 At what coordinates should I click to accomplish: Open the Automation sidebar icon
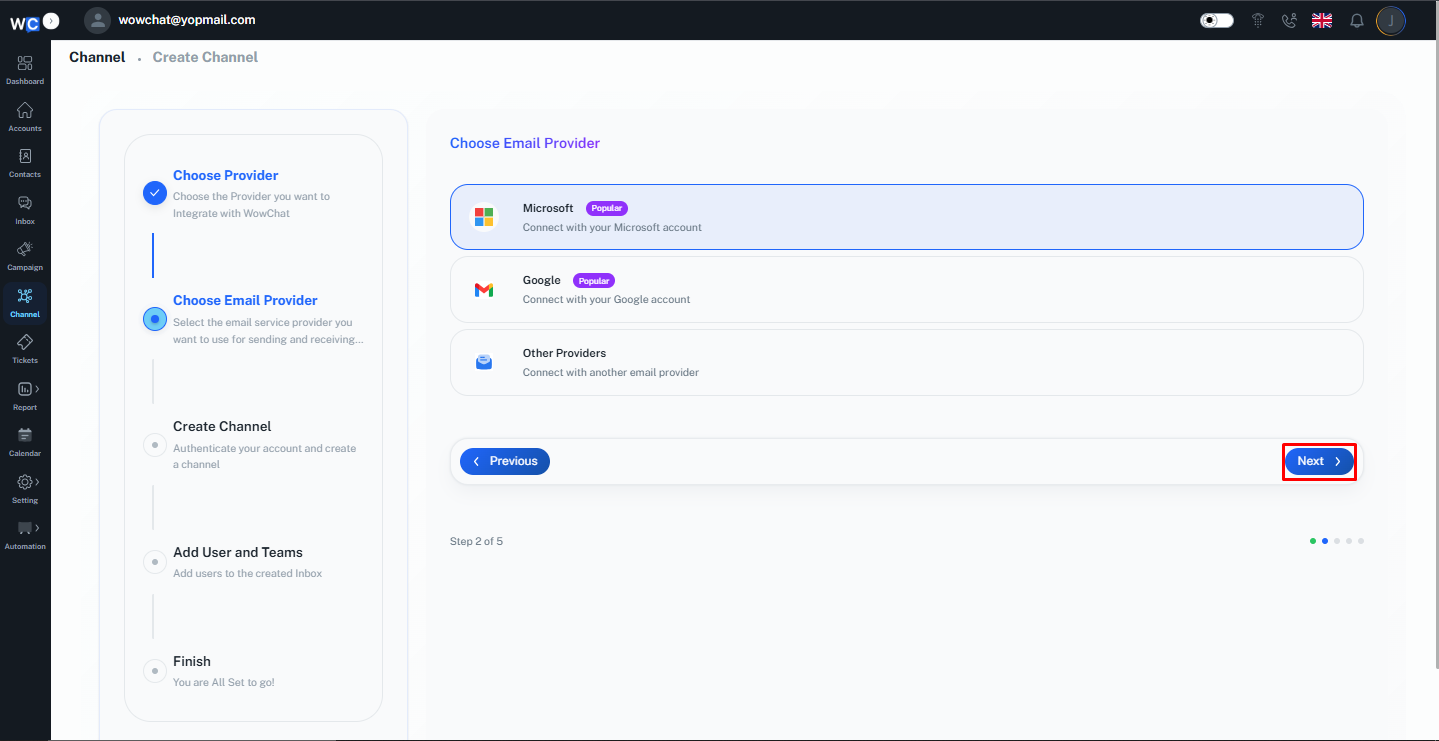[25, 528]
